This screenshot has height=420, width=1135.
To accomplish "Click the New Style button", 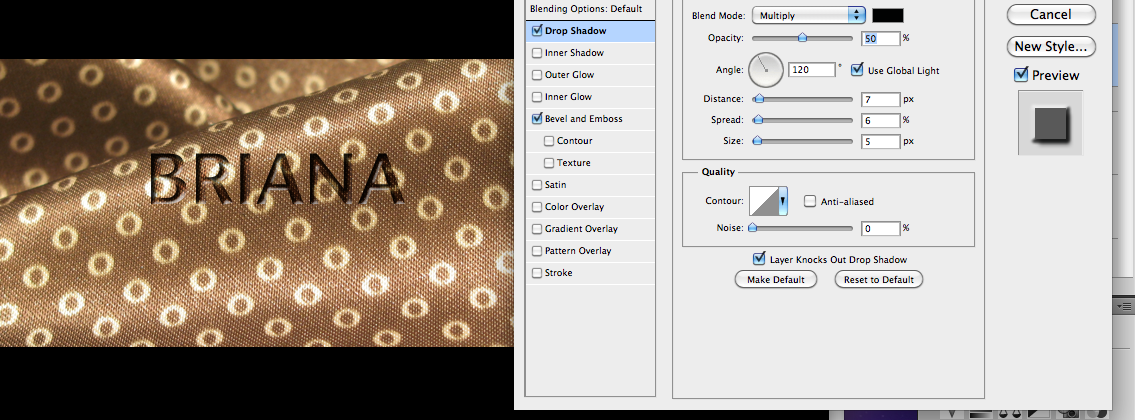I will 1048,46.
